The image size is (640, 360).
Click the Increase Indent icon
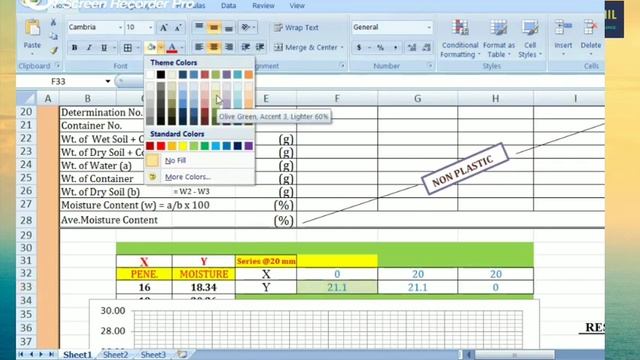(260, 47)
